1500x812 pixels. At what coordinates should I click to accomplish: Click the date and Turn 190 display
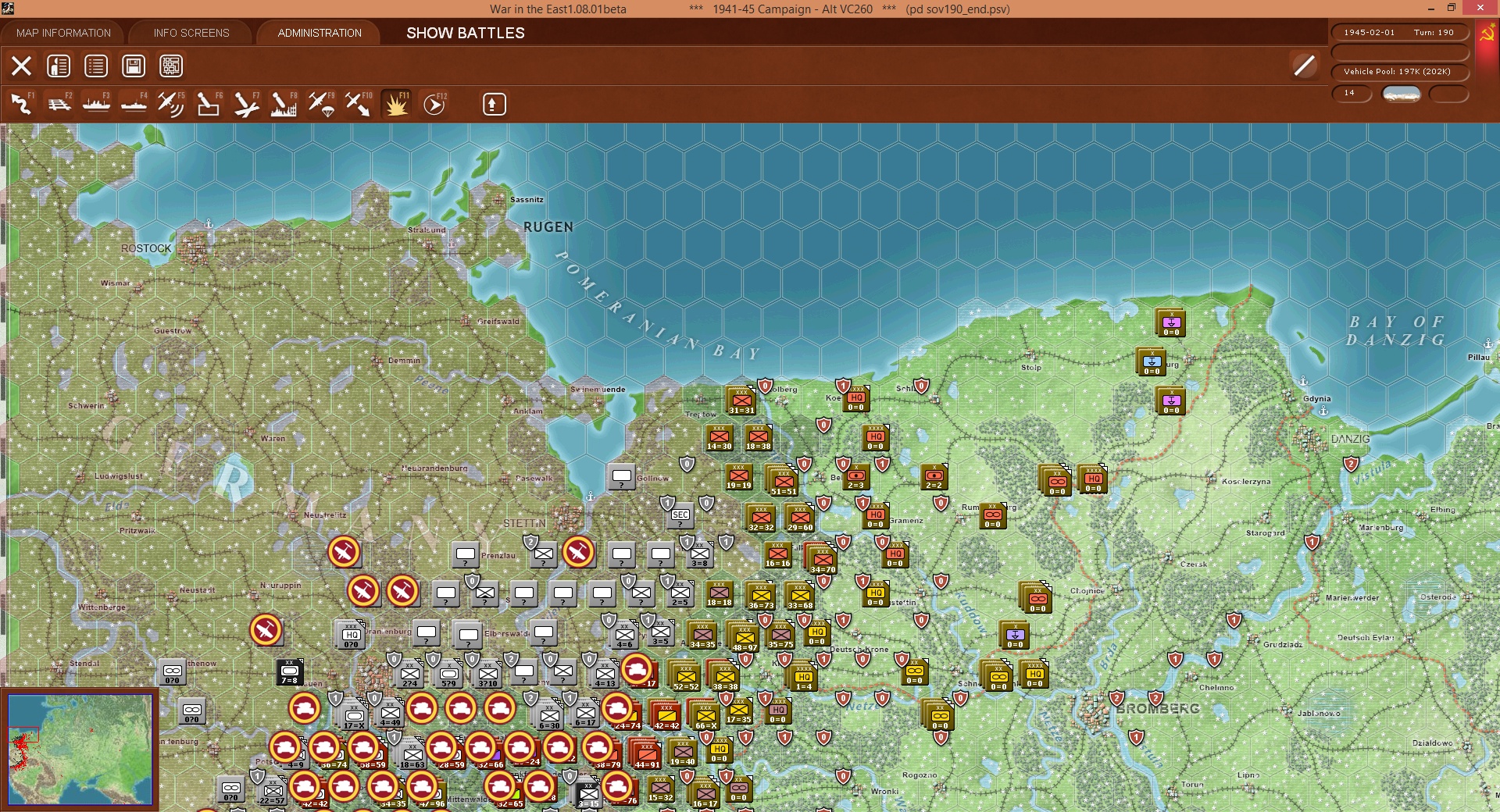(1399, 33)
